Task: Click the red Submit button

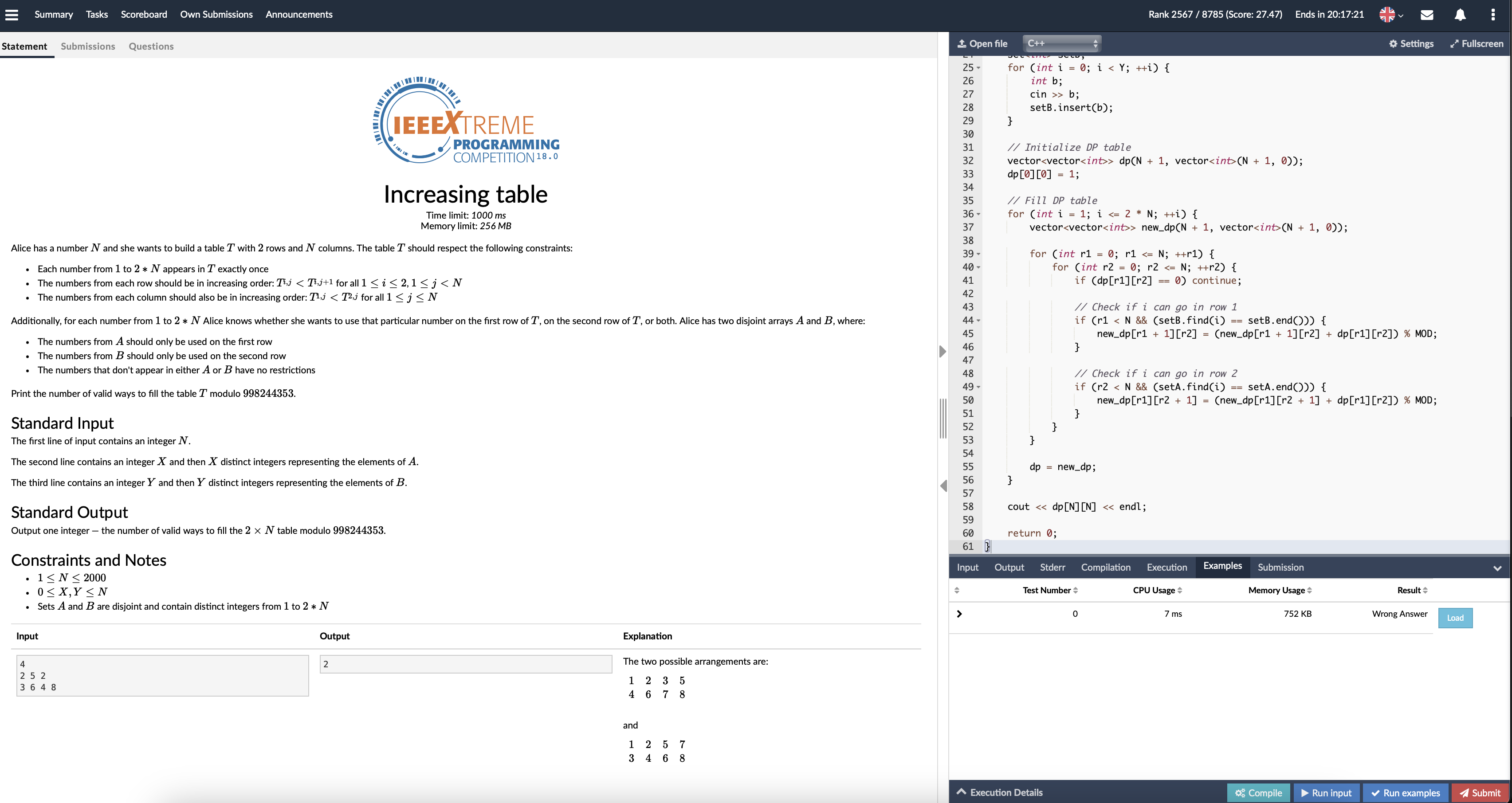Action: click(x=1480, y=792)
